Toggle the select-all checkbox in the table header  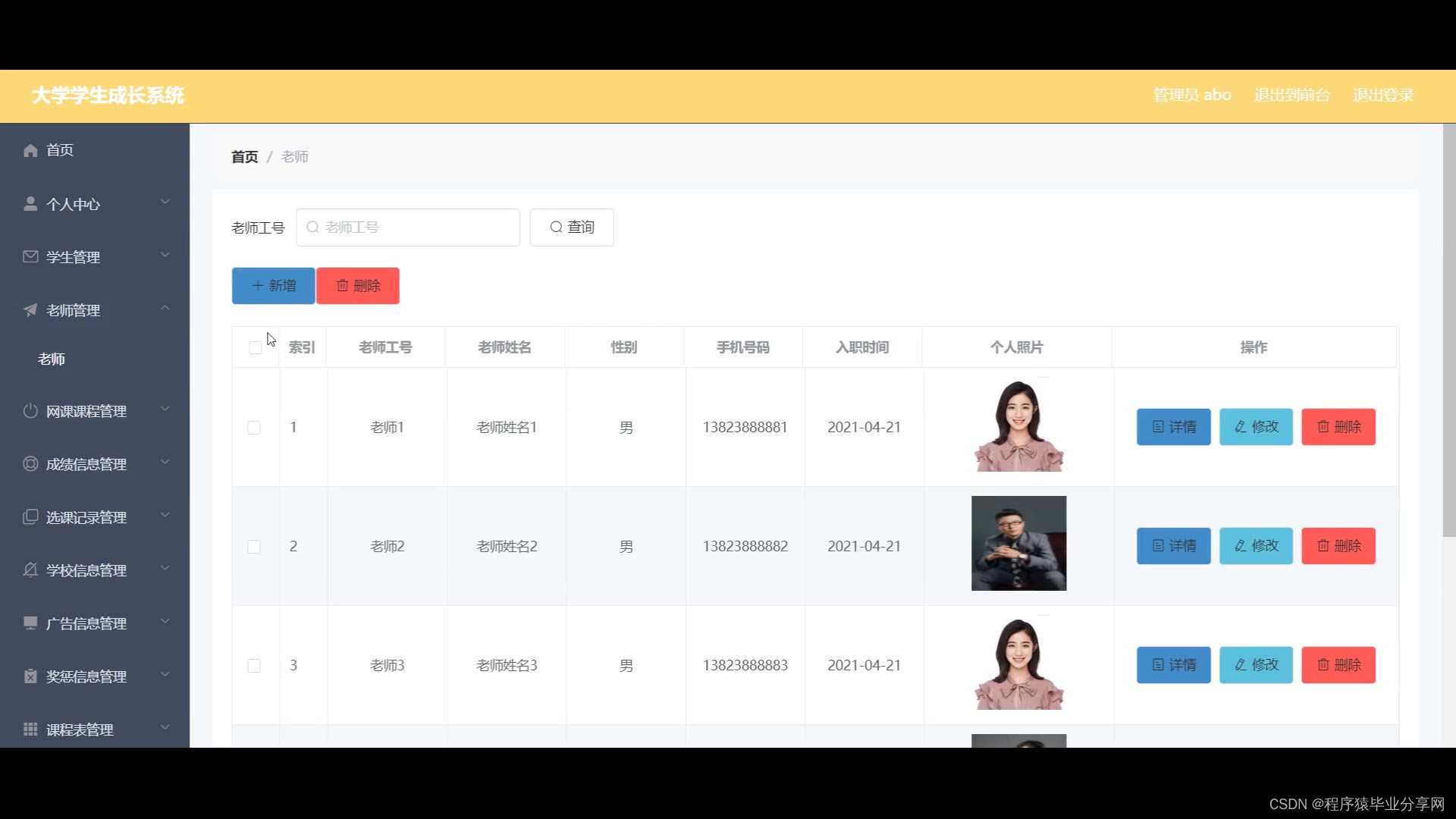coord(255,347)
